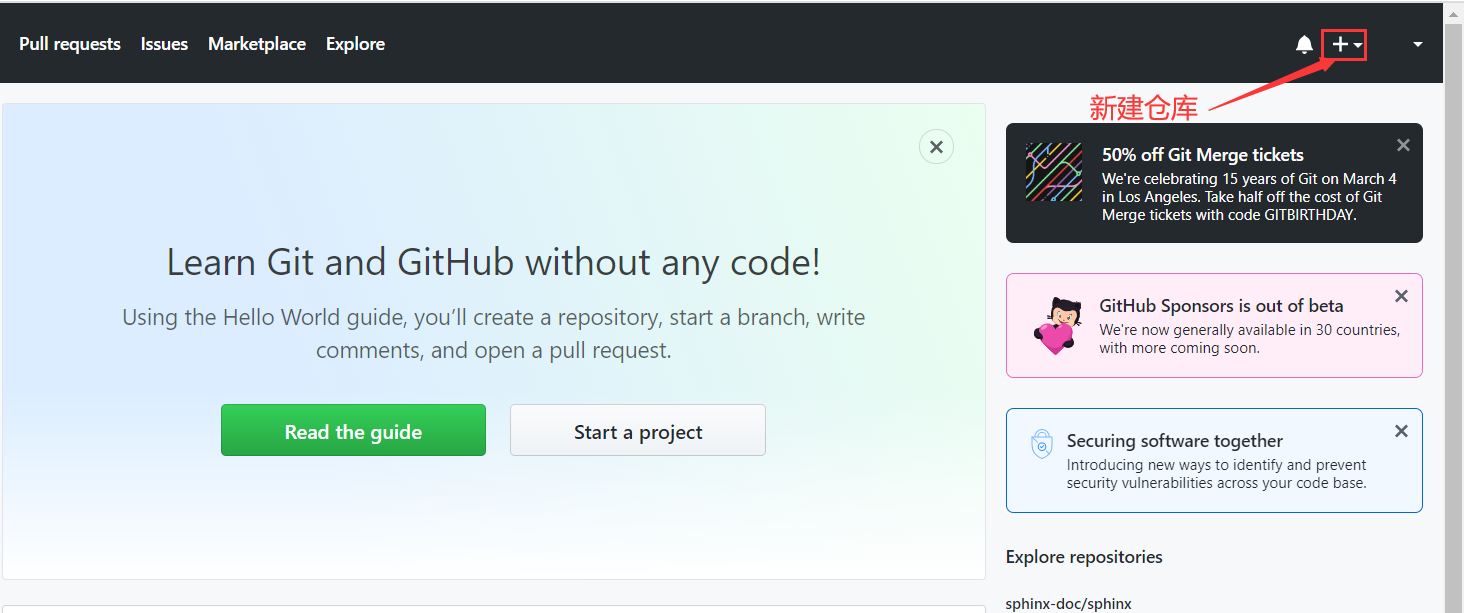The width and height of the screenshot is (1464, 613).
Task: Open the notifications bell
Action: 1304,44
